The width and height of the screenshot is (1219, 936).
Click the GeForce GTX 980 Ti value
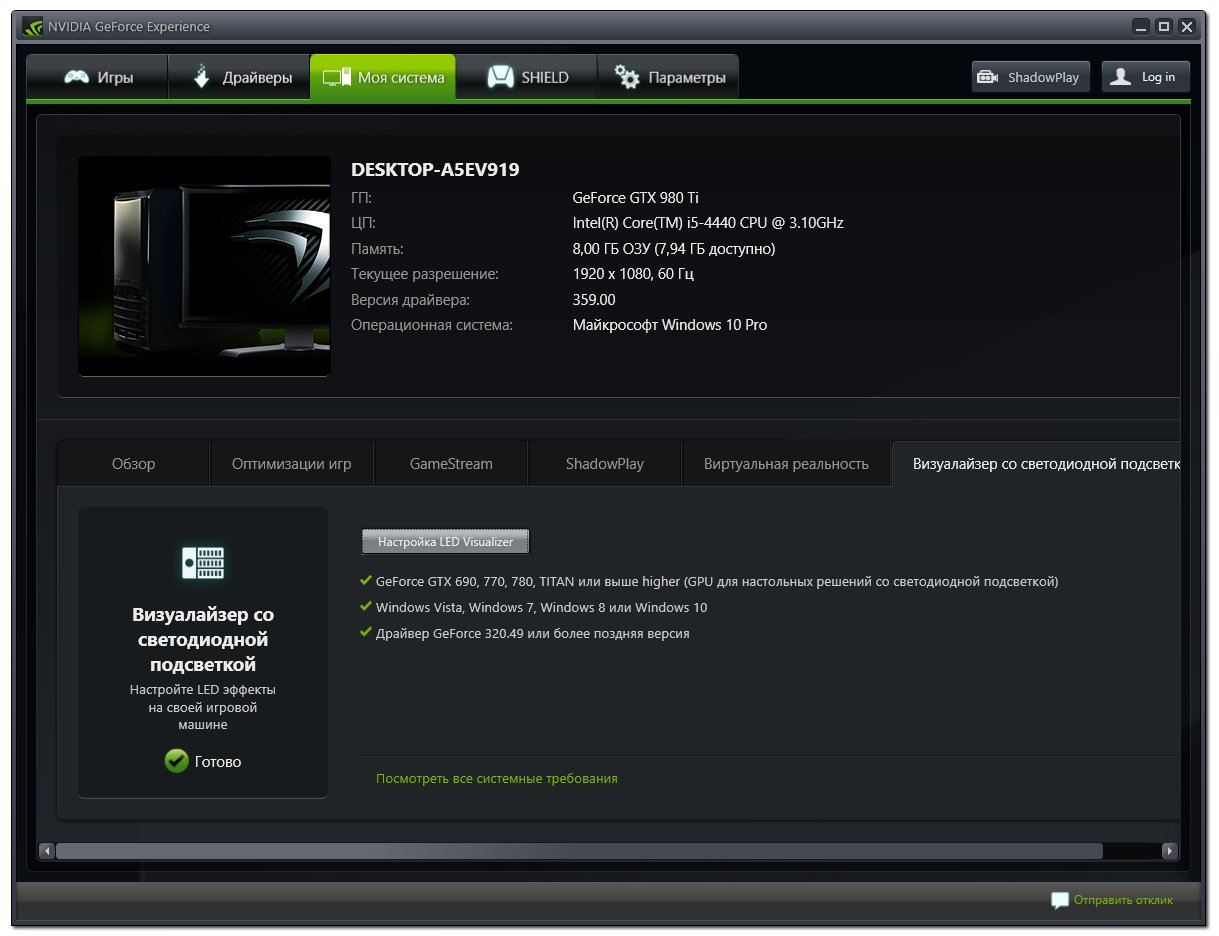coord(636,198)
